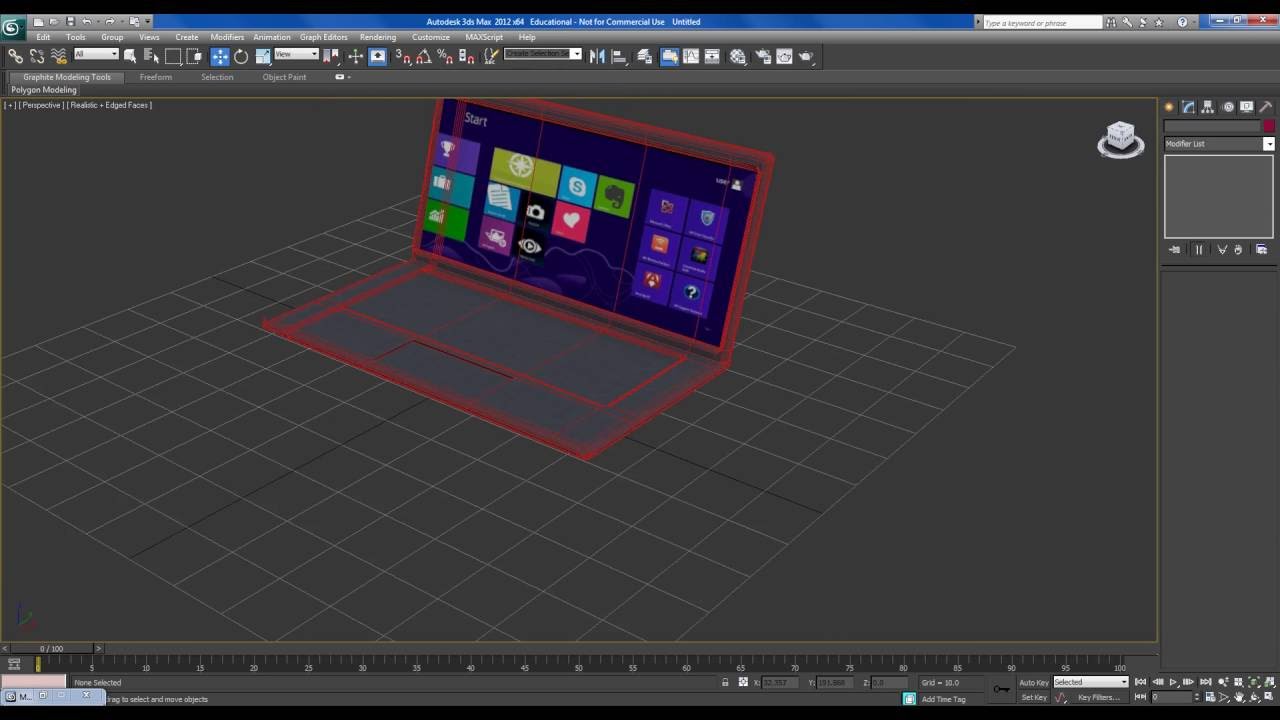Click the Mirror tool icon
The width and height of the screenshot is (1280, 720).
pyautogui.click(x=597, y=57)
